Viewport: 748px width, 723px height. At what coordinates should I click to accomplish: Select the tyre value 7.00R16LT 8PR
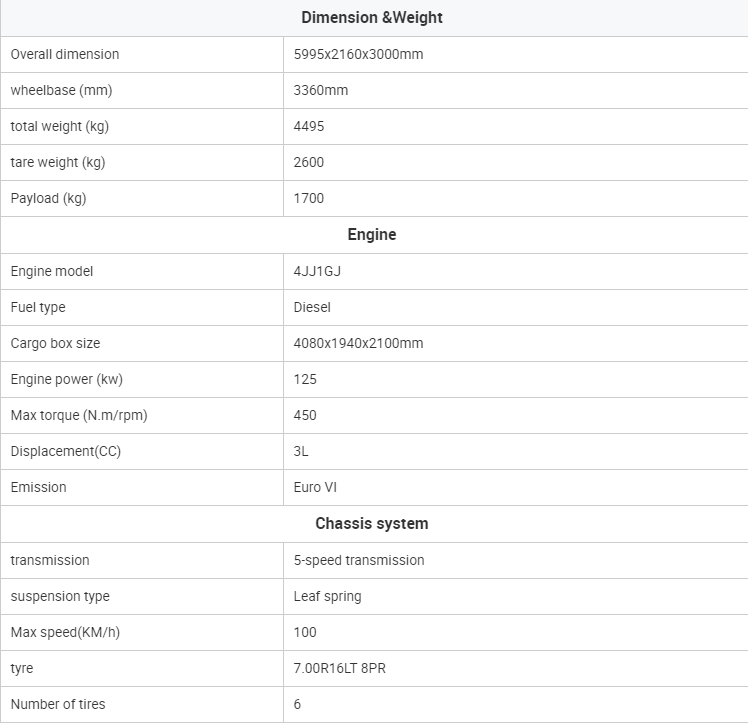[340, 669]
